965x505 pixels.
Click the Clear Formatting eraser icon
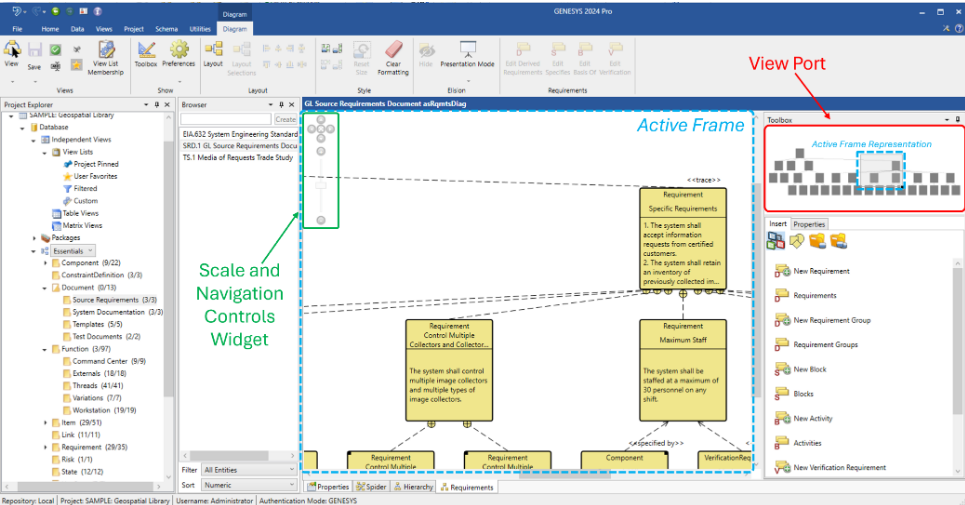pos(393,49)
